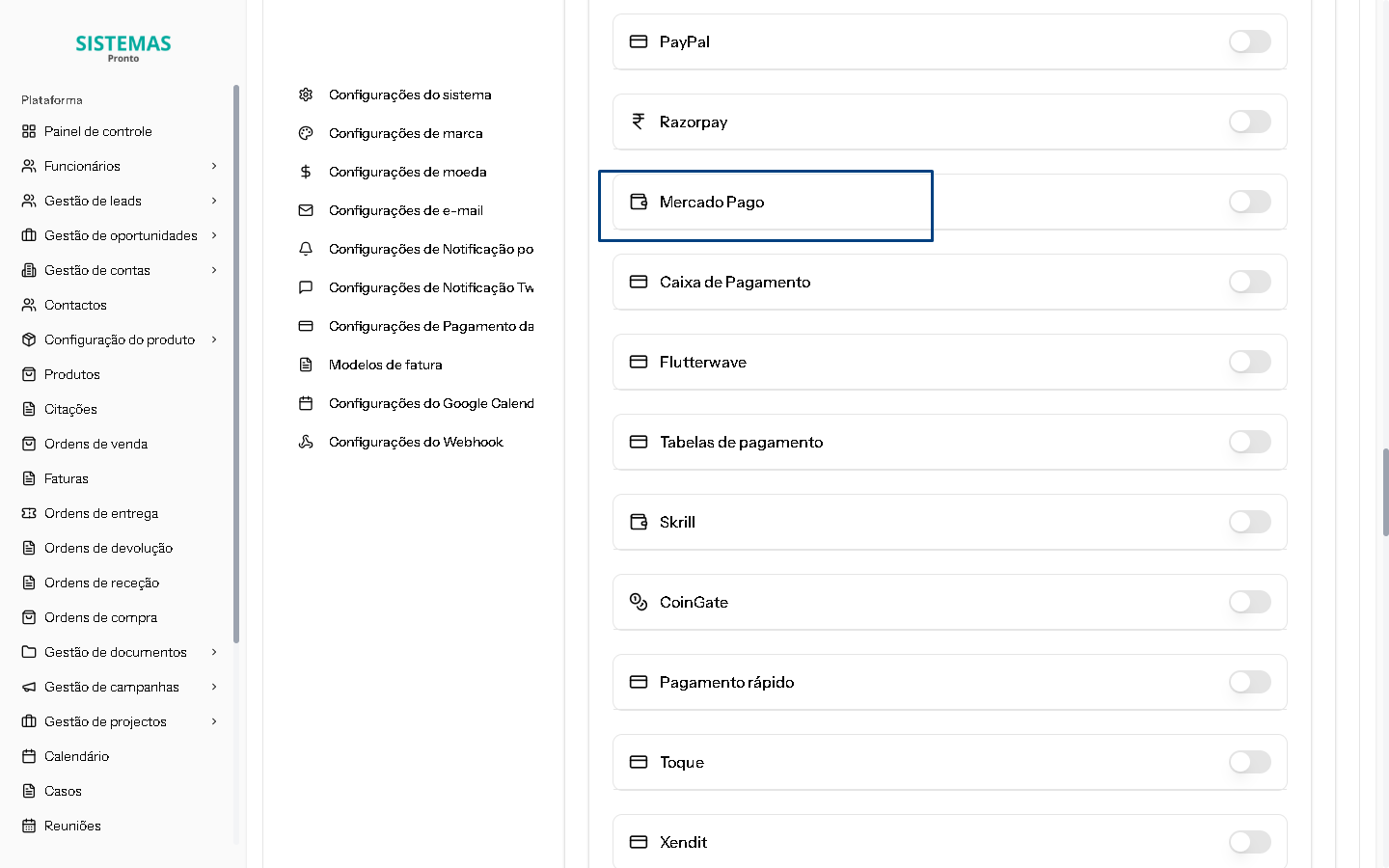Open Modelos de fatura settings
The image size is (1389, 868).
(x=385, y=365)
